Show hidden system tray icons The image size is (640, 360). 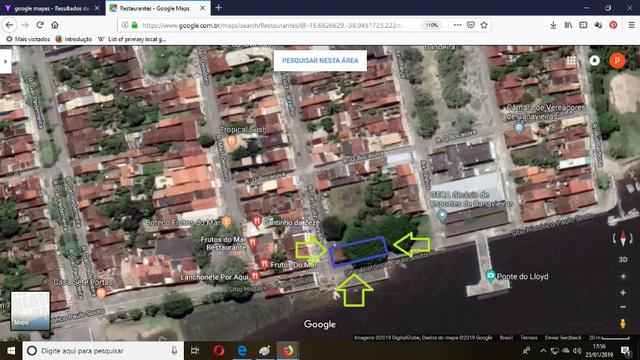(x=543, y=351)
